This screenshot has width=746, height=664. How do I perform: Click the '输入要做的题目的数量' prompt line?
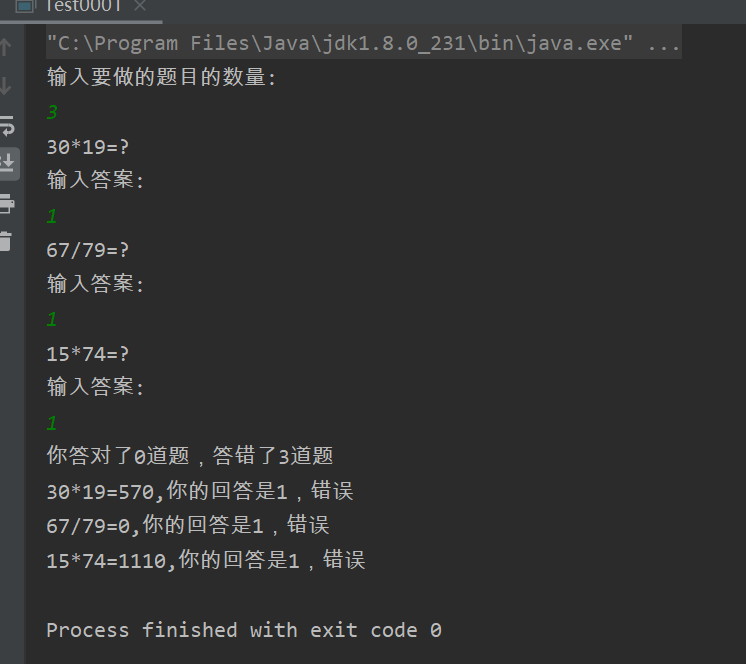(x=160, y=77)
